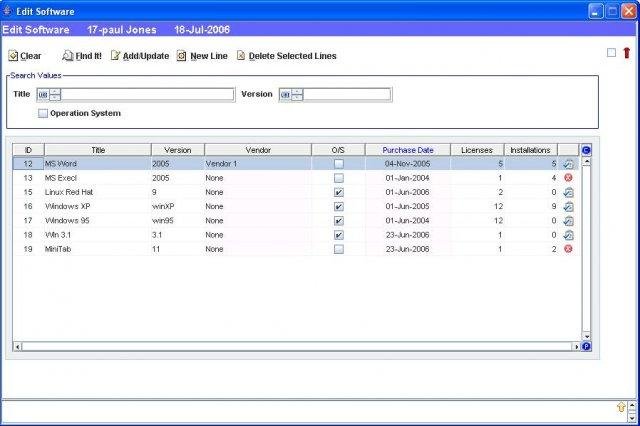This screenshot has width=640, height=426.
Task: Click Delete Selected Lines
Action: [x=287, y=56]
